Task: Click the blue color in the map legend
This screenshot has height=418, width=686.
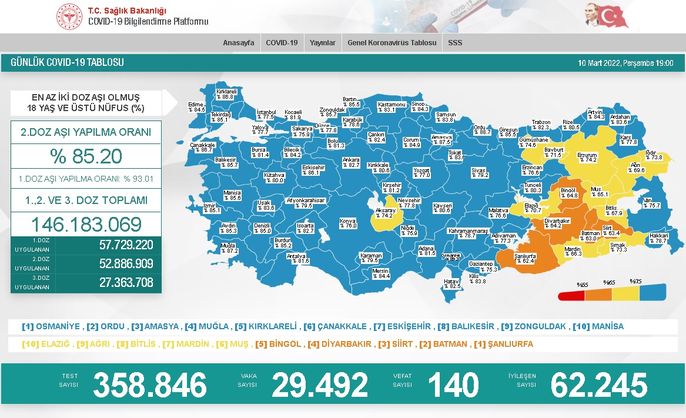Action: [653, 296]
